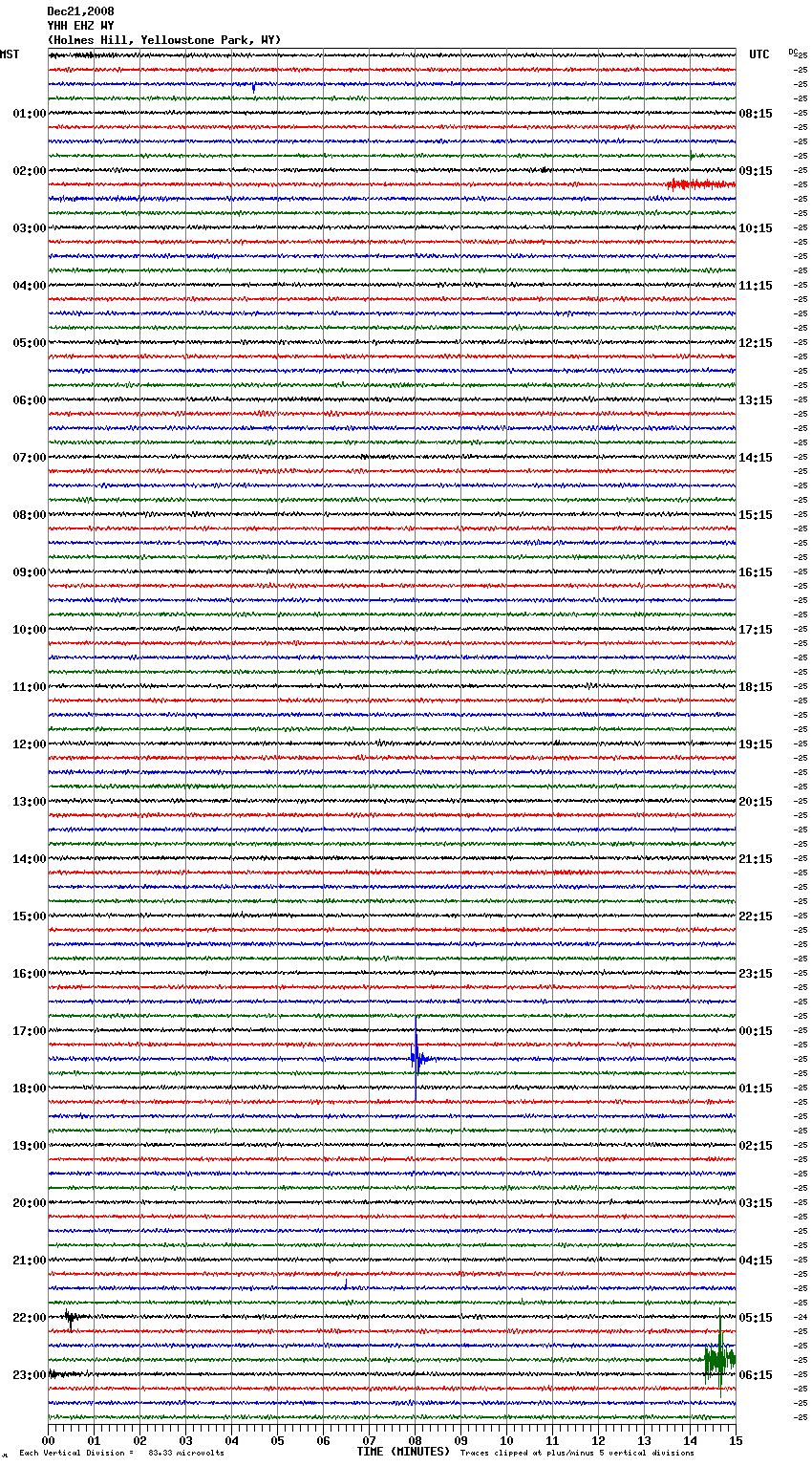Click the 16:15 UTC time label

tap(756, 572)
